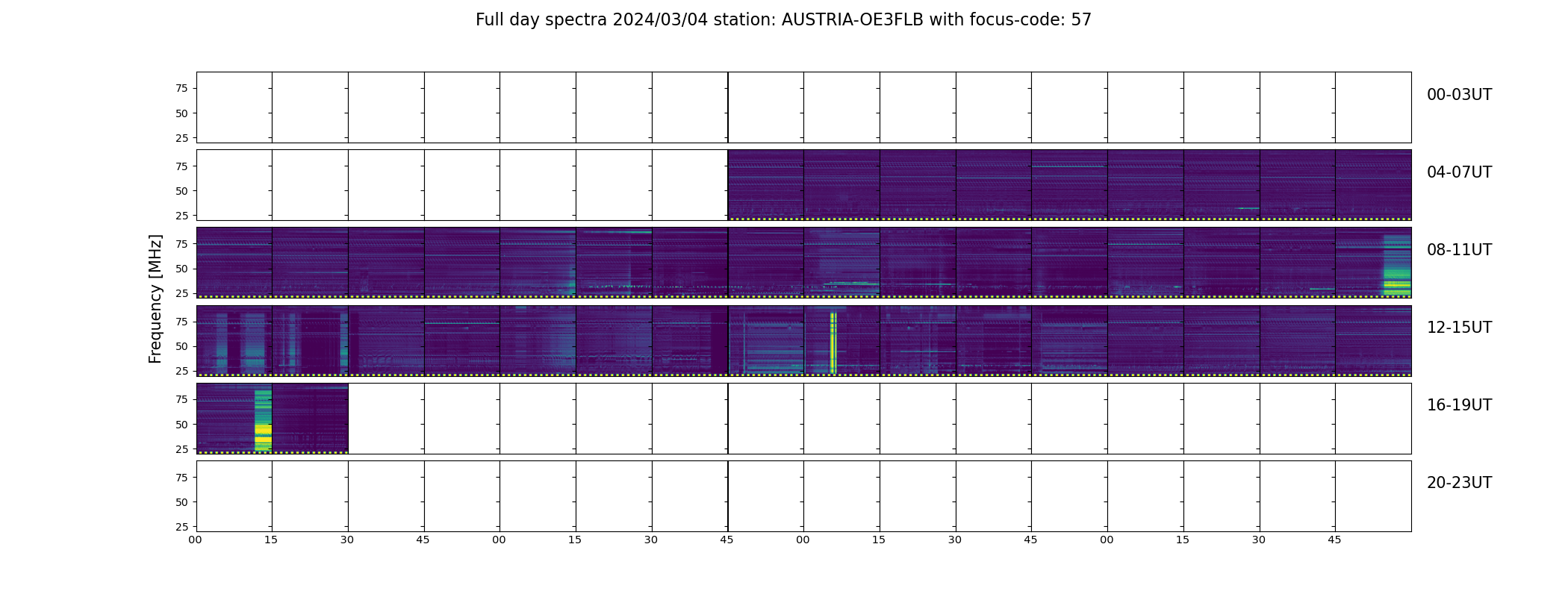
Task: Click the green burst ending the 08-11UT spectrum
Action: coord(1397,266)
